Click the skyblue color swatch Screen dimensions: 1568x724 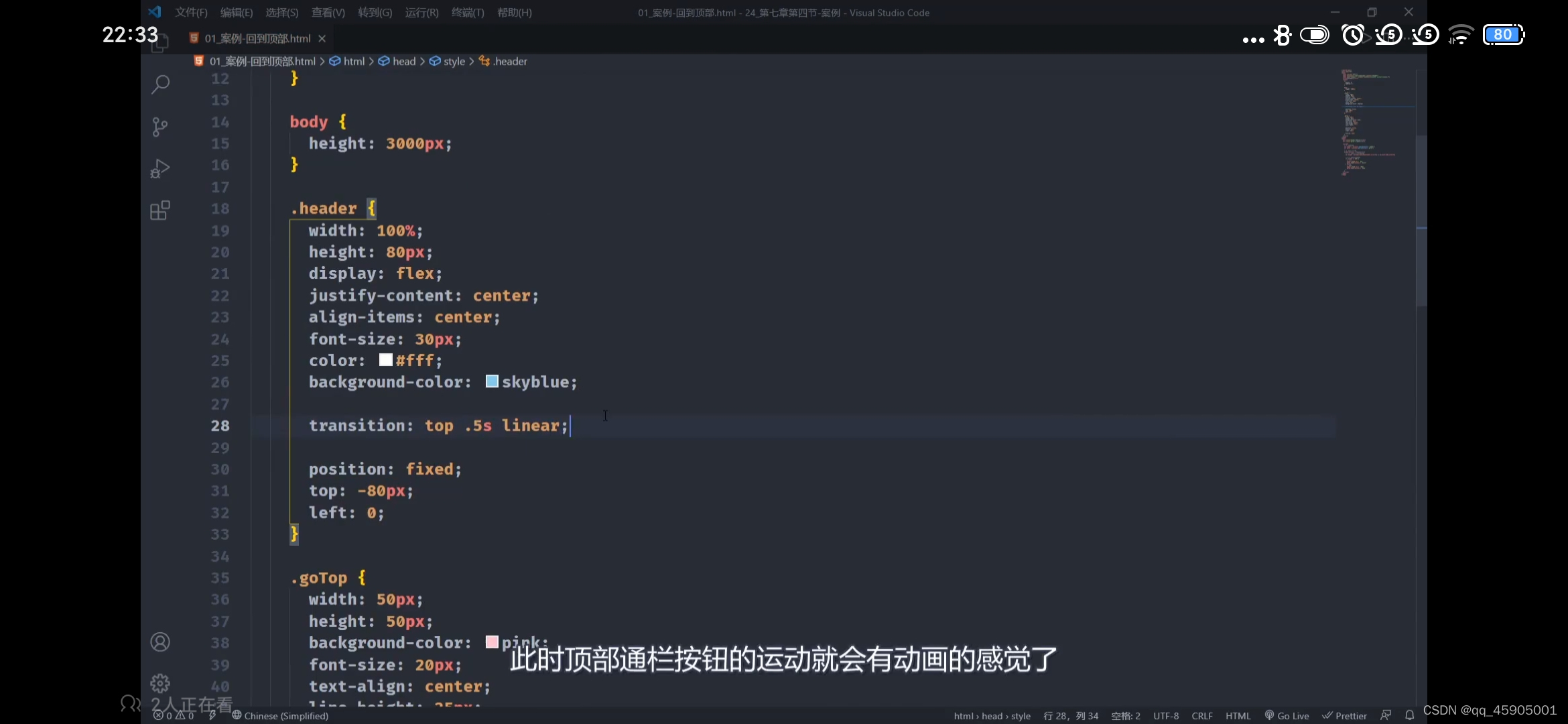[x=492, y=381]
